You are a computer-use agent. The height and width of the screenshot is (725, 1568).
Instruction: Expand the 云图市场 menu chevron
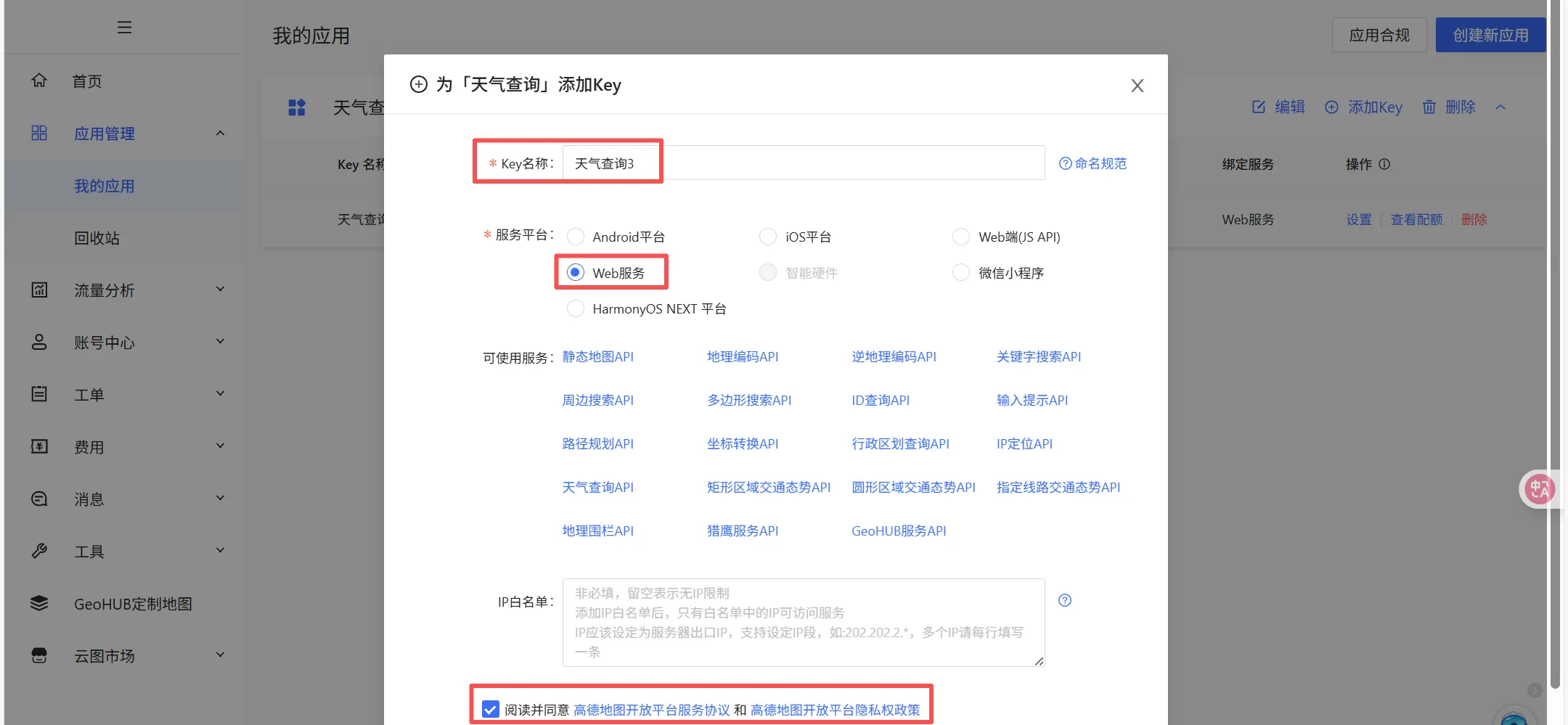pos(220,655)
